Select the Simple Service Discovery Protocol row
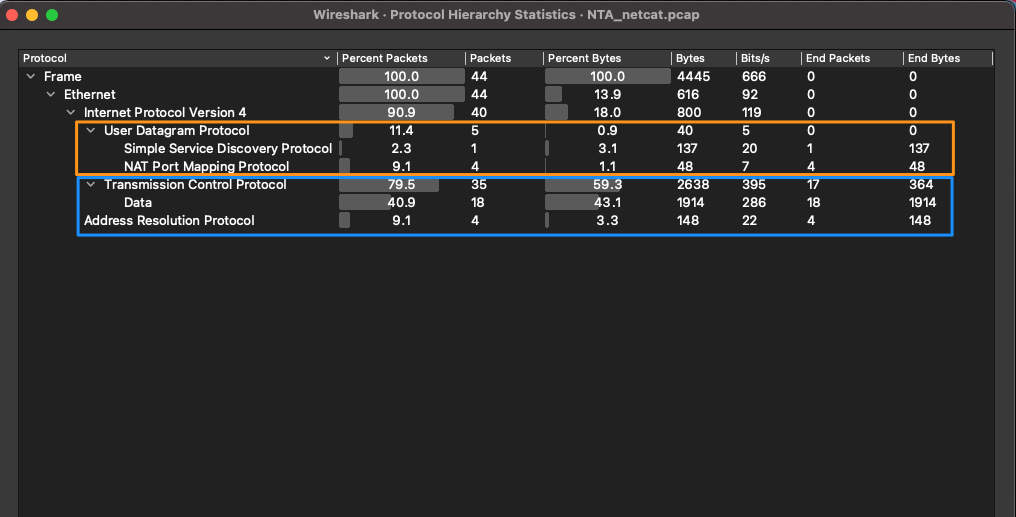The width and height of the screenshot is (1016, 517). tap(227, 149)
